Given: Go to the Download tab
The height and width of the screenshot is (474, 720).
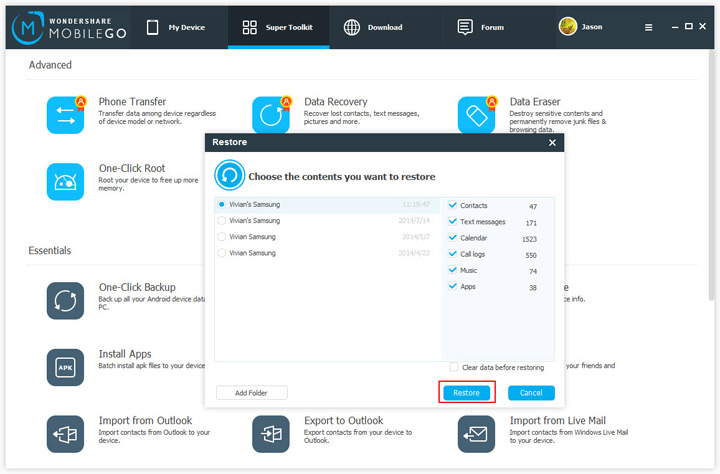Looking at the screenshot, I should [373, 27].
